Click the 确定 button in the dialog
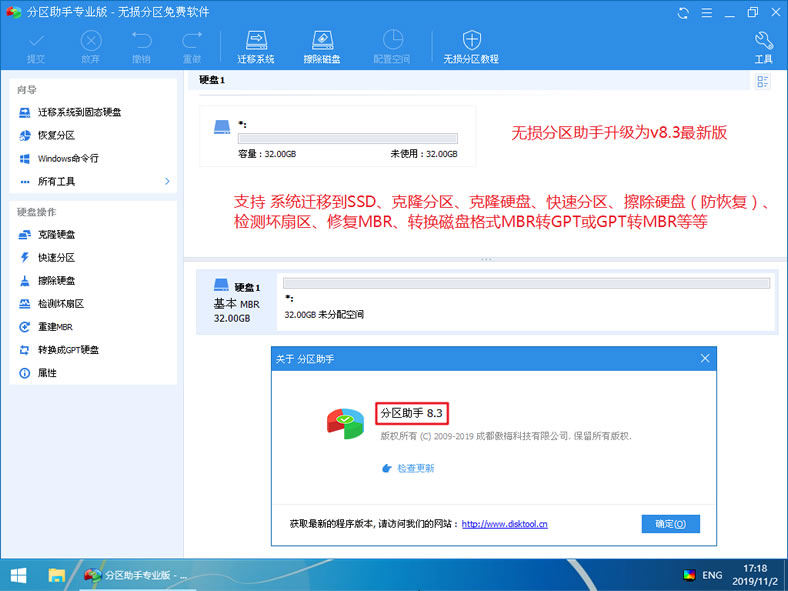 point(670,524)
